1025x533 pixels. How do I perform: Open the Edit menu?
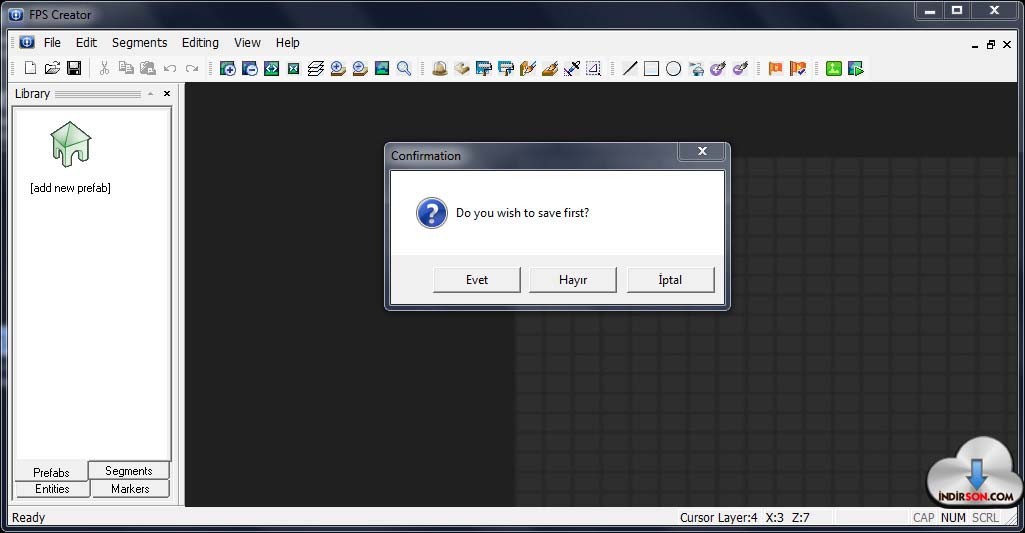click(x=86, y=43)
